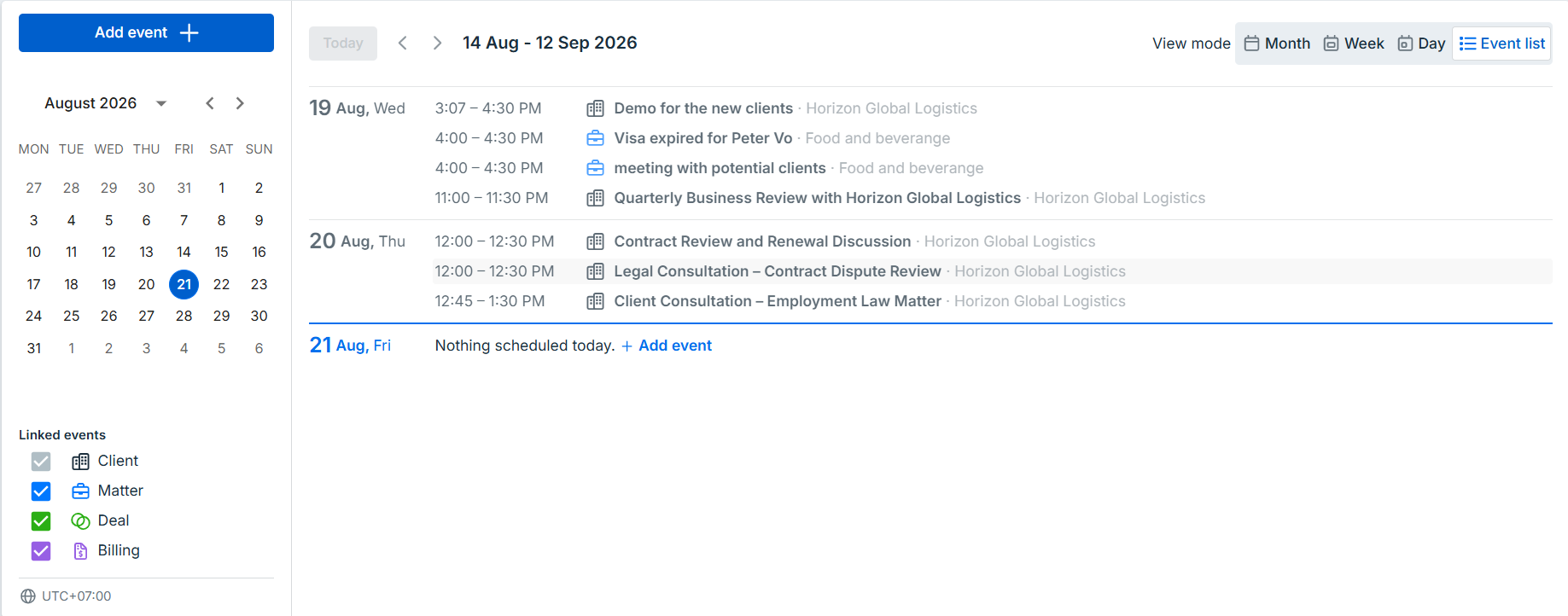Open Quarterly Business Review with Horizon Global Logistics

817,198
